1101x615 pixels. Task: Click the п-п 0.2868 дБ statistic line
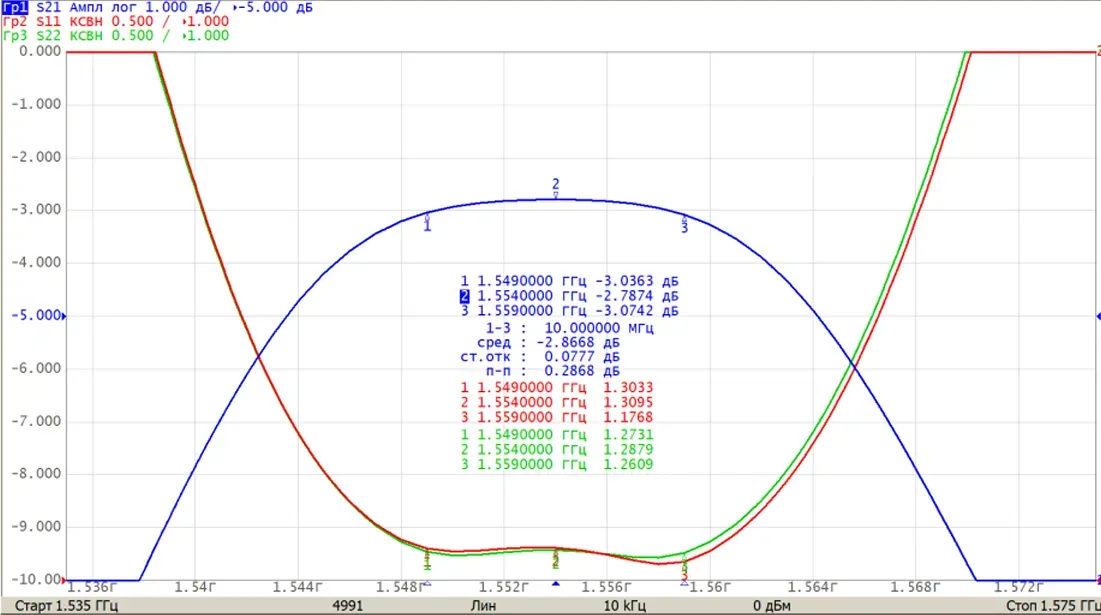click(553, 371)
